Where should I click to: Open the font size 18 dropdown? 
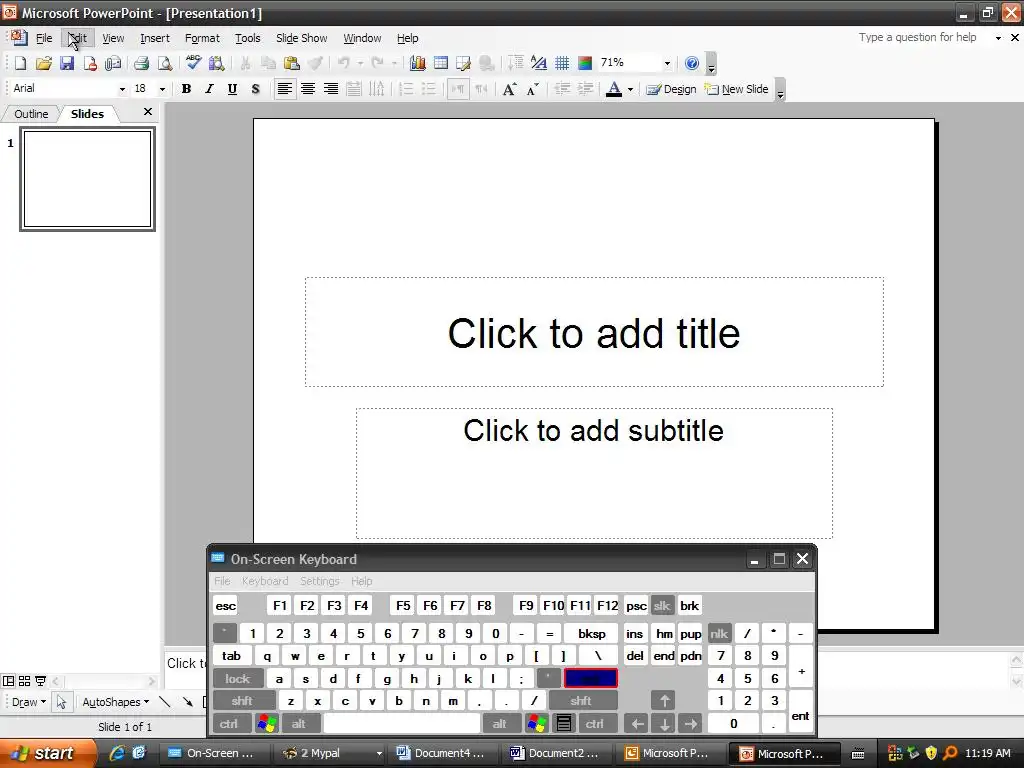(x=162, y=89)
